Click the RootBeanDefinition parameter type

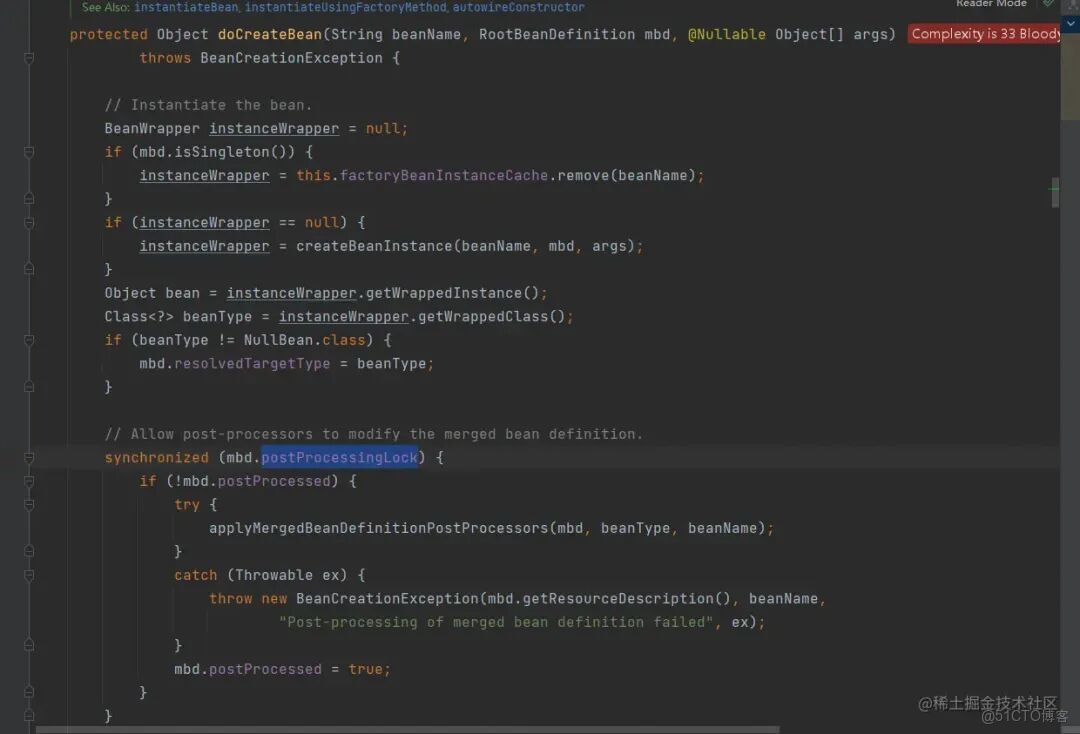(x=557, y=34)
